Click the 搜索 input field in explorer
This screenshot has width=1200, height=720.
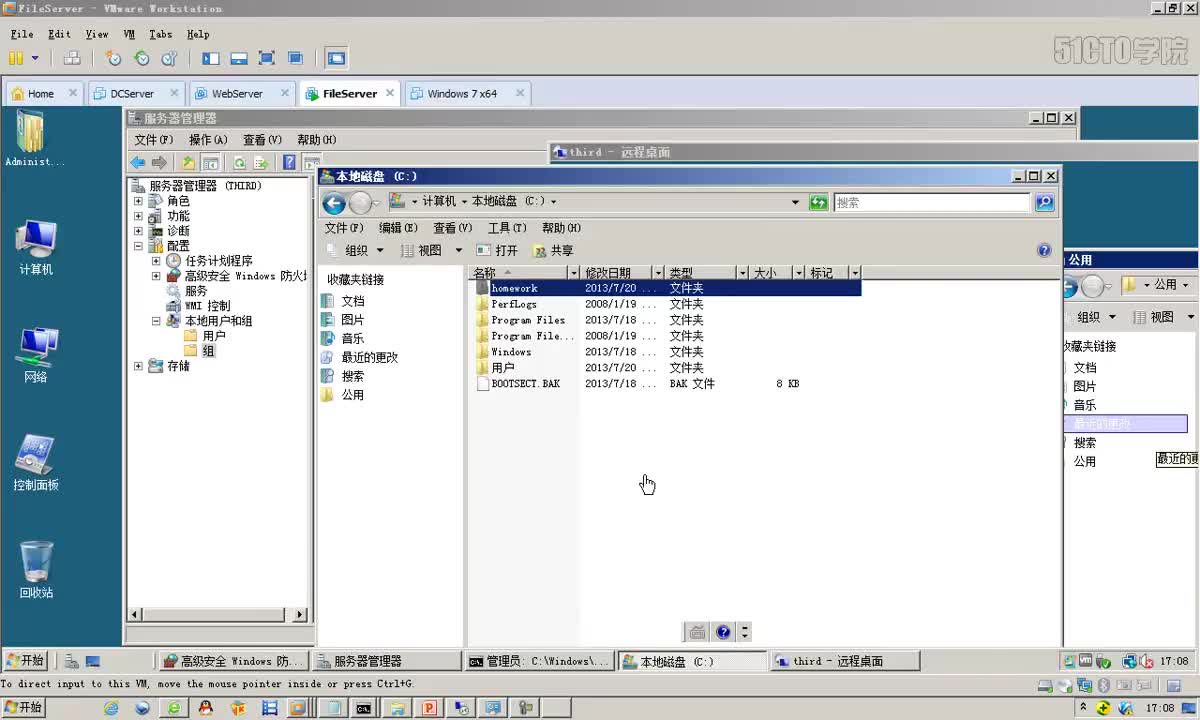tap(931, 202)
